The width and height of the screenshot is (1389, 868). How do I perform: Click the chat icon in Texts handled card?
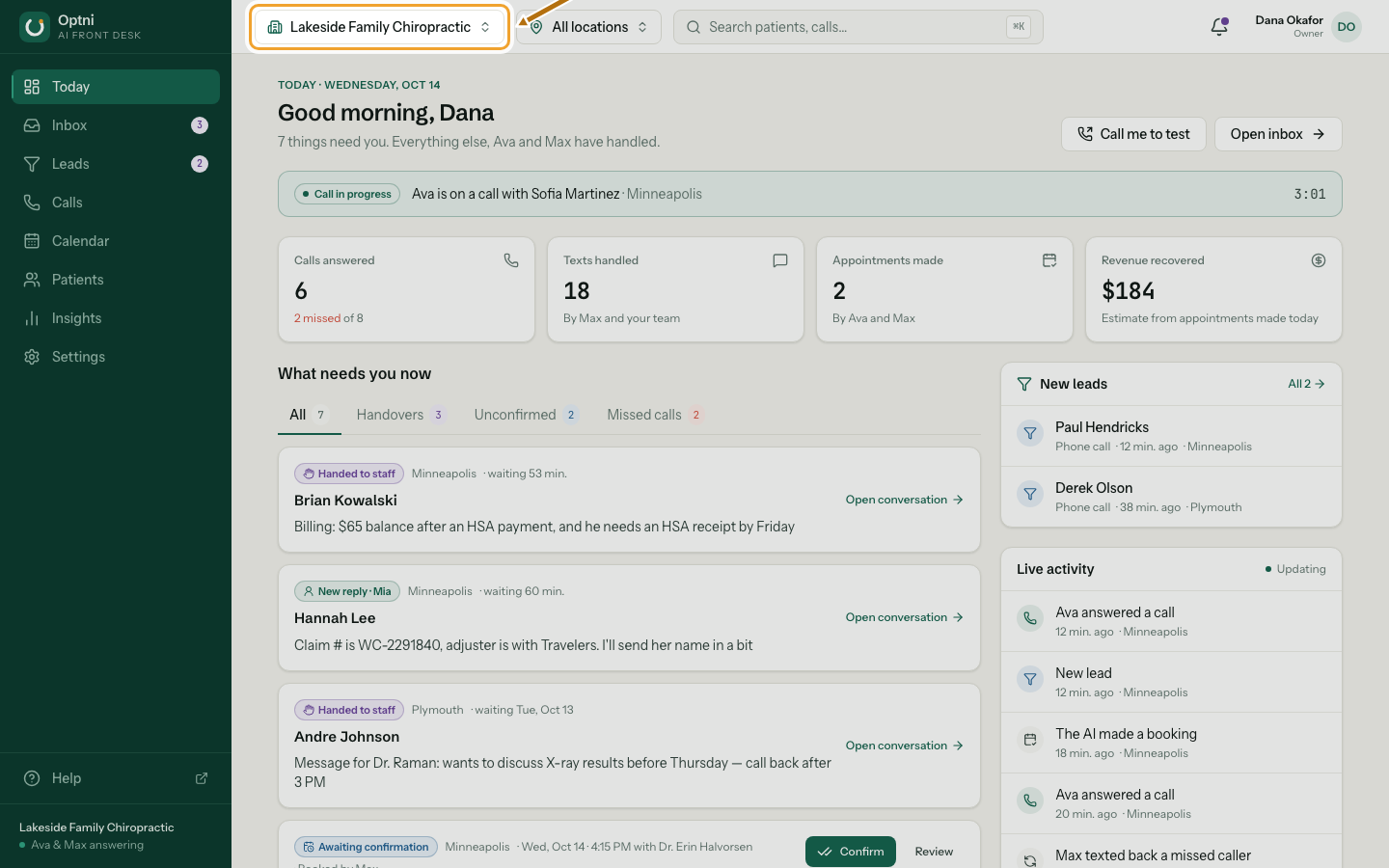pyautogui.click(x=780, y=260)
